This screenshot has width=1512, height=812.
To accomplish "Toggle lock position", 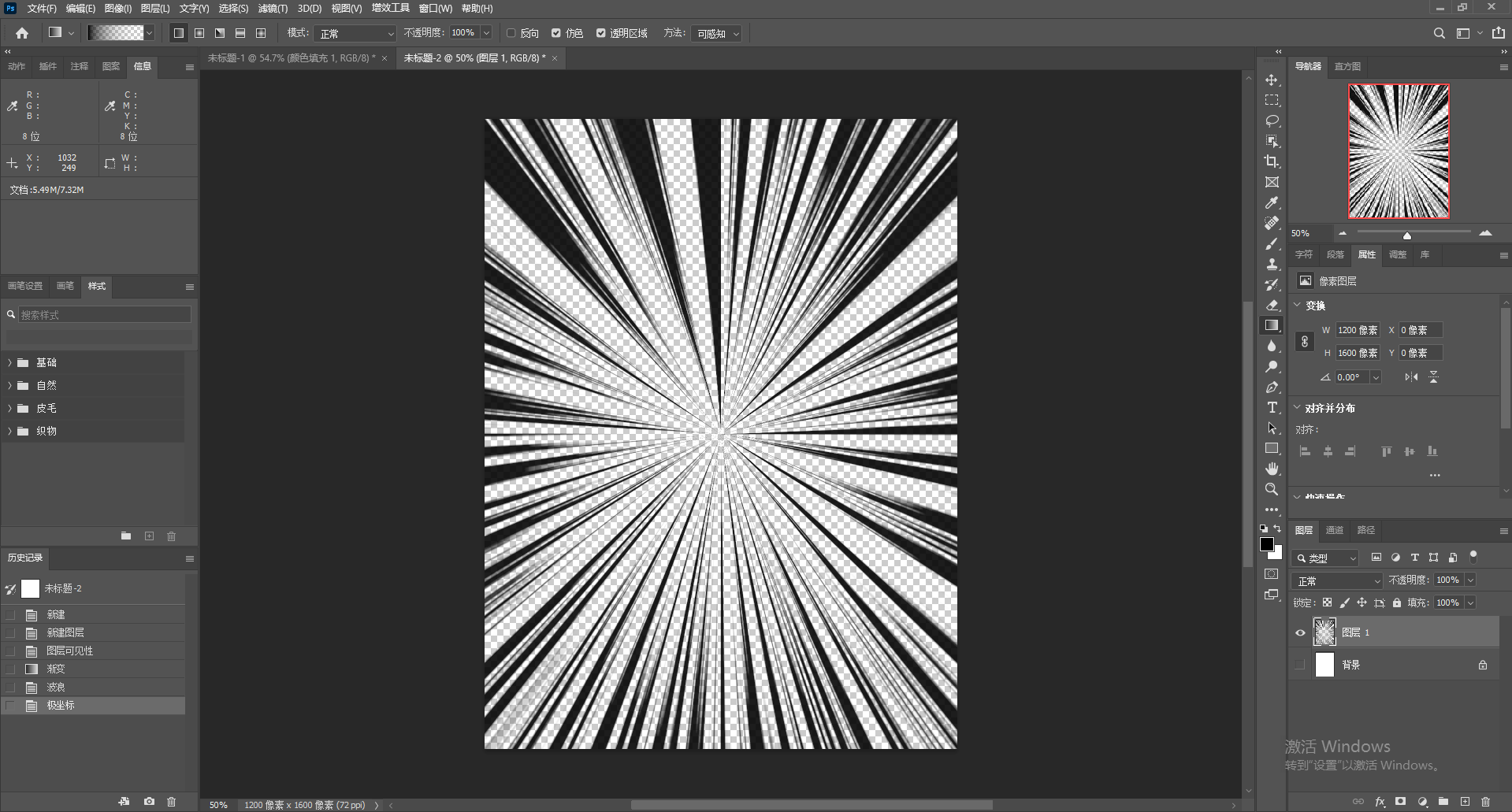I will point(1362,603).
